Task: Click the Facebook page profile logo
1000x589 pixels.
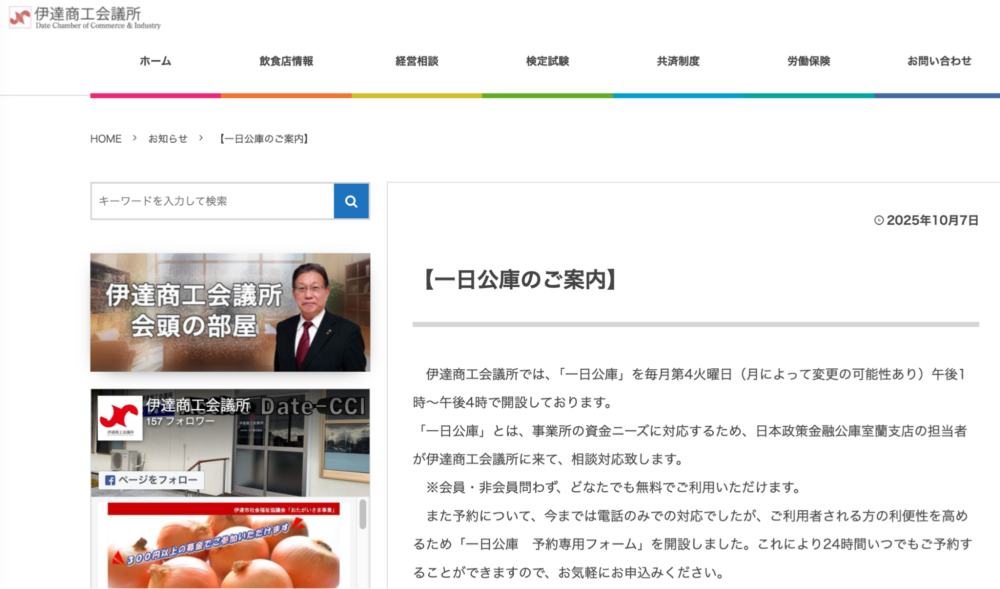Action: click(119, 418)
